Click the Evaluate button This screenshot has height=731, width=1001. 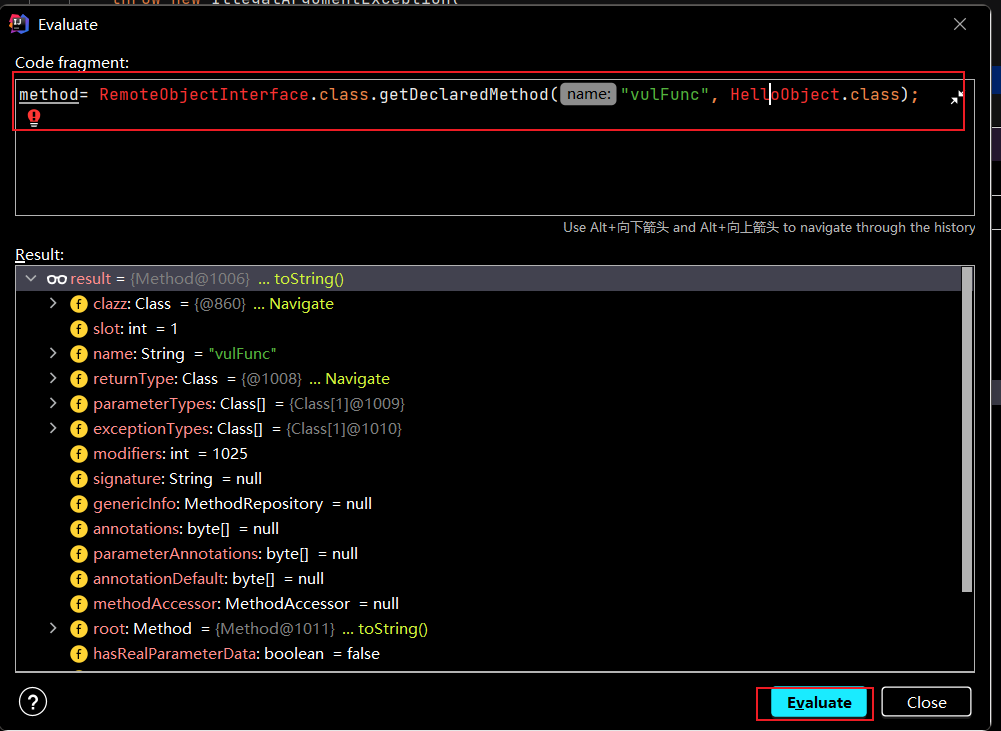point(819,702)
